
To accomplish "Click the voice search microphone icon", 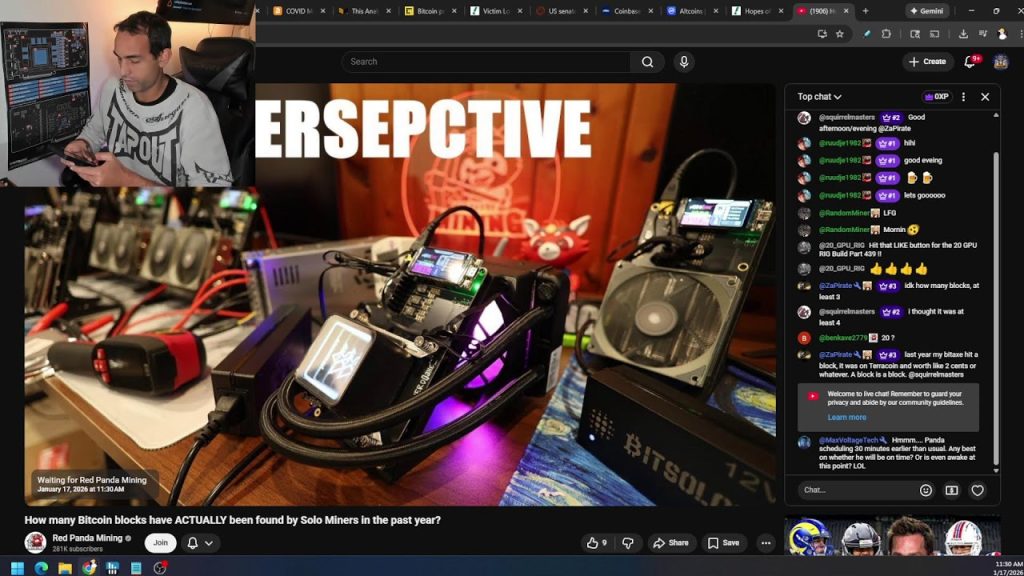I will pos(684,62).
